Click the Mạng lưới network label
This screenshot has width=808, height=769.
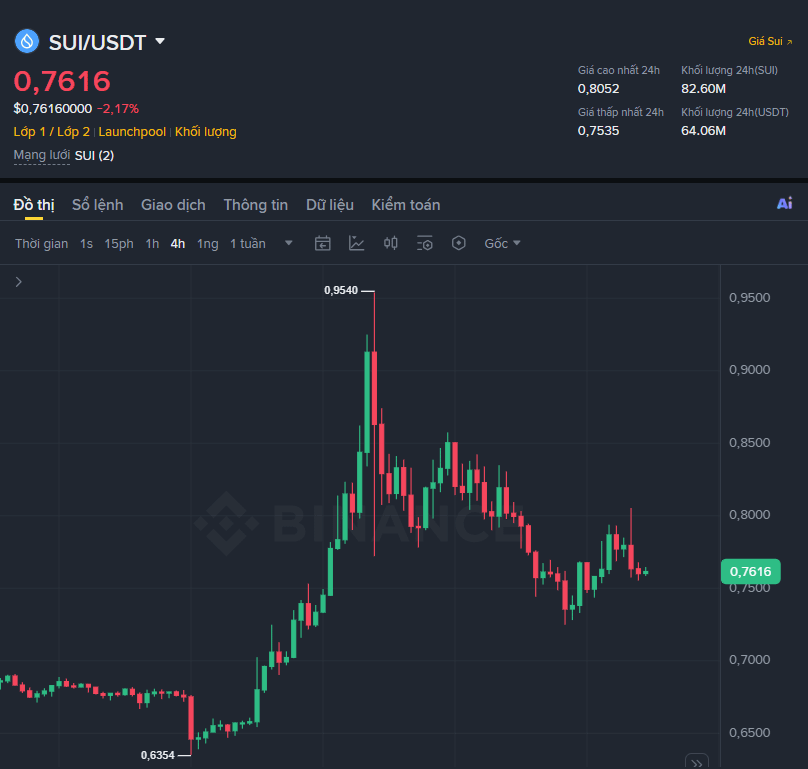tap(42, 155)
